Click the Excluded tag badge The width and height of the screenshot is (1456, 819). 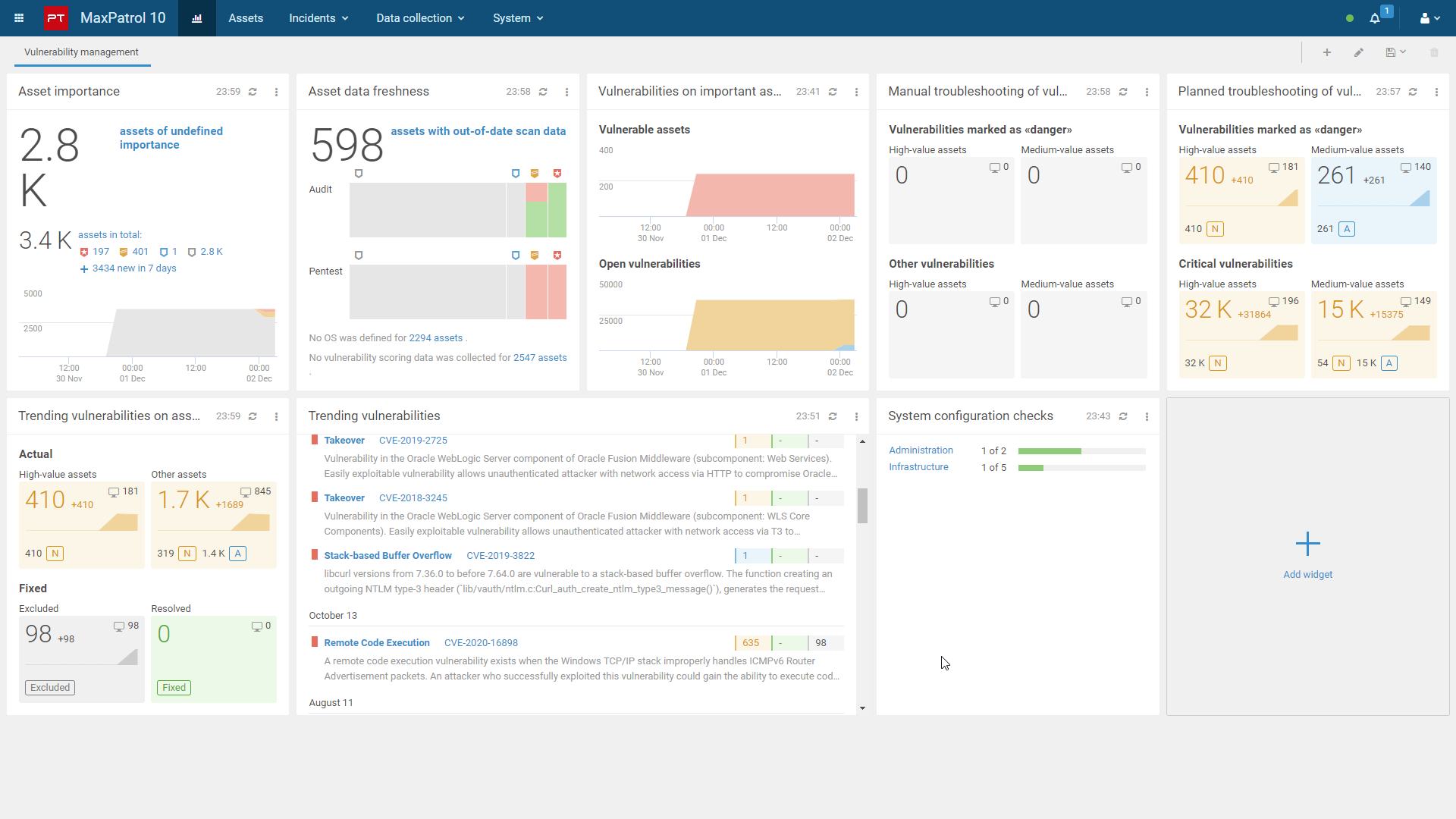pyautogui.click(x=50, y=688)
